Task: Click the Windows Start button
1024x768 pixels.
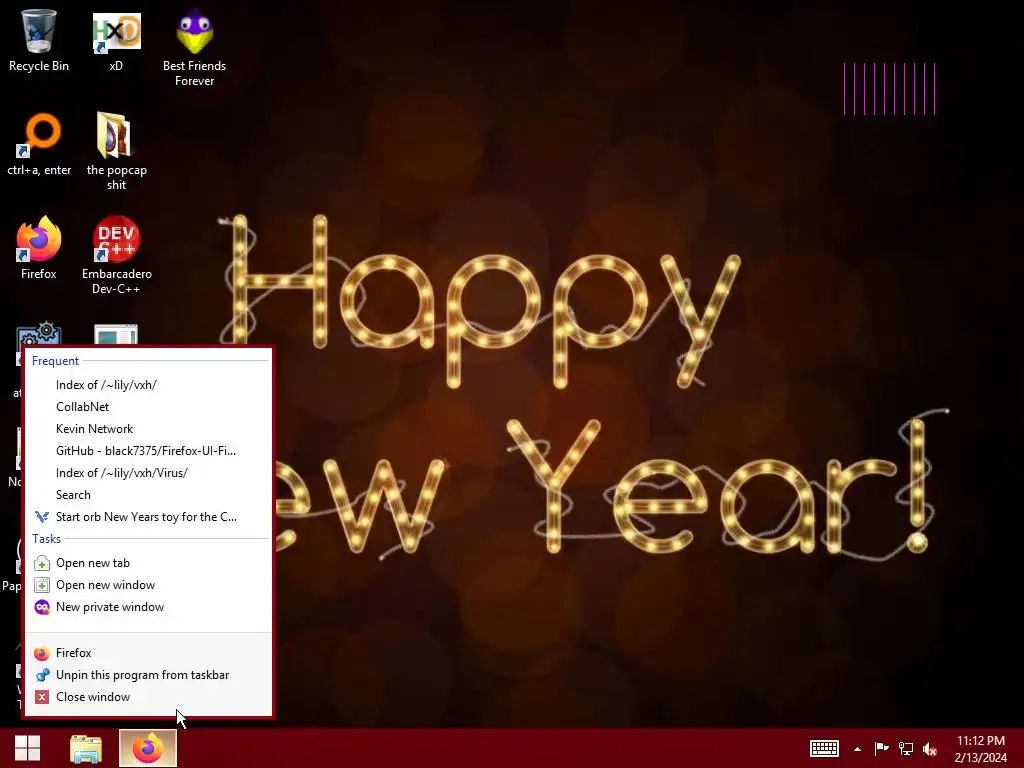Action: click(x=27, y=748)
